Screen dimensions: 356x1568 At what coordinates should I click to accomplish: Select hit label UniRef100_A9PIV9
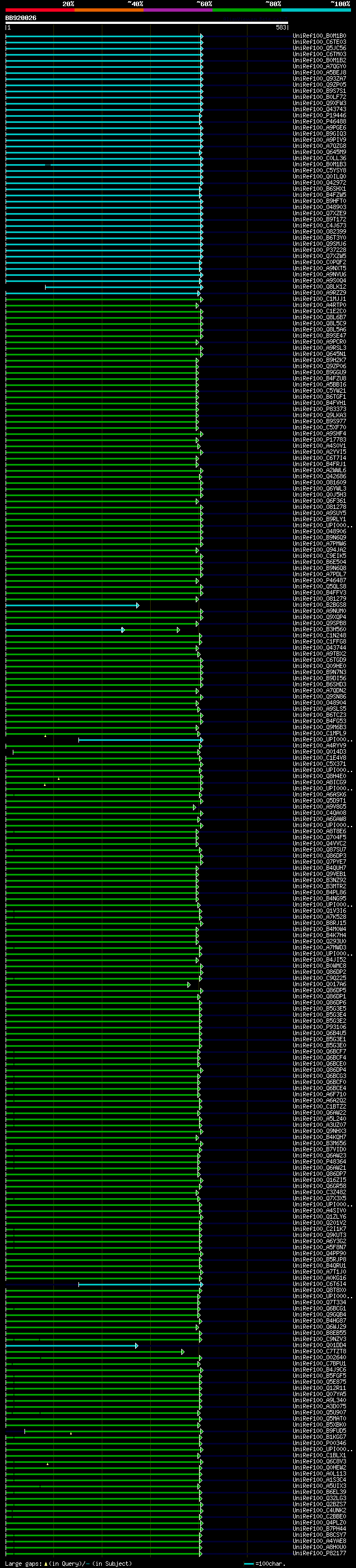[x=319, y=140]
